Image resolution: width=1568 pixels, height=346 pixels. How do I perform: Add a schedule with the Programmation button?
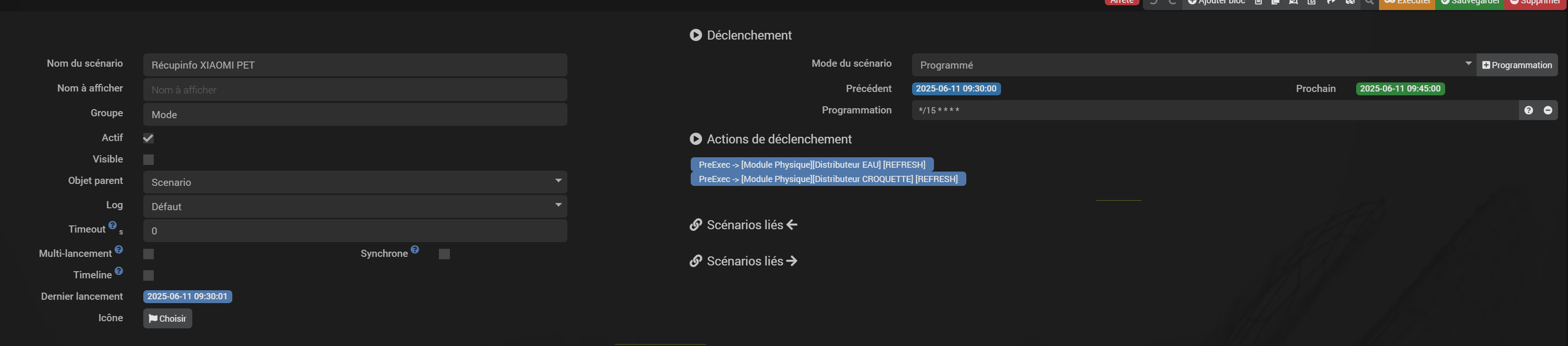1516,65
